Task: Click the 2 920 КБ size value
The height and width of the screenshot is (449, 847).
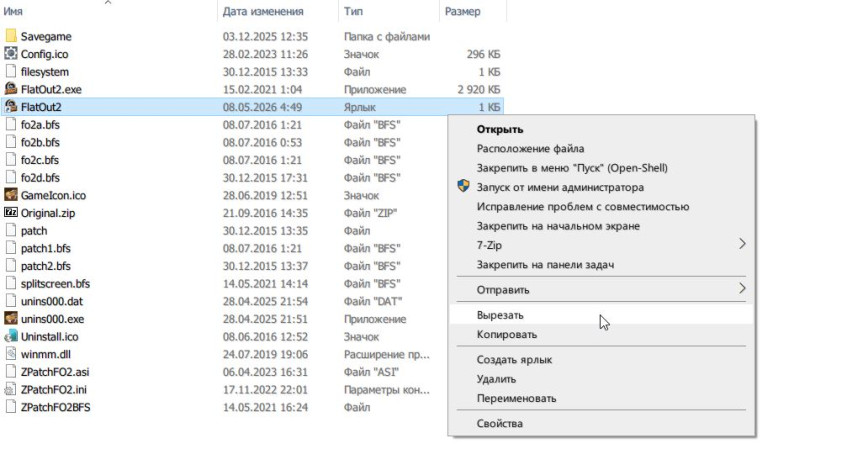Action: 479,89
